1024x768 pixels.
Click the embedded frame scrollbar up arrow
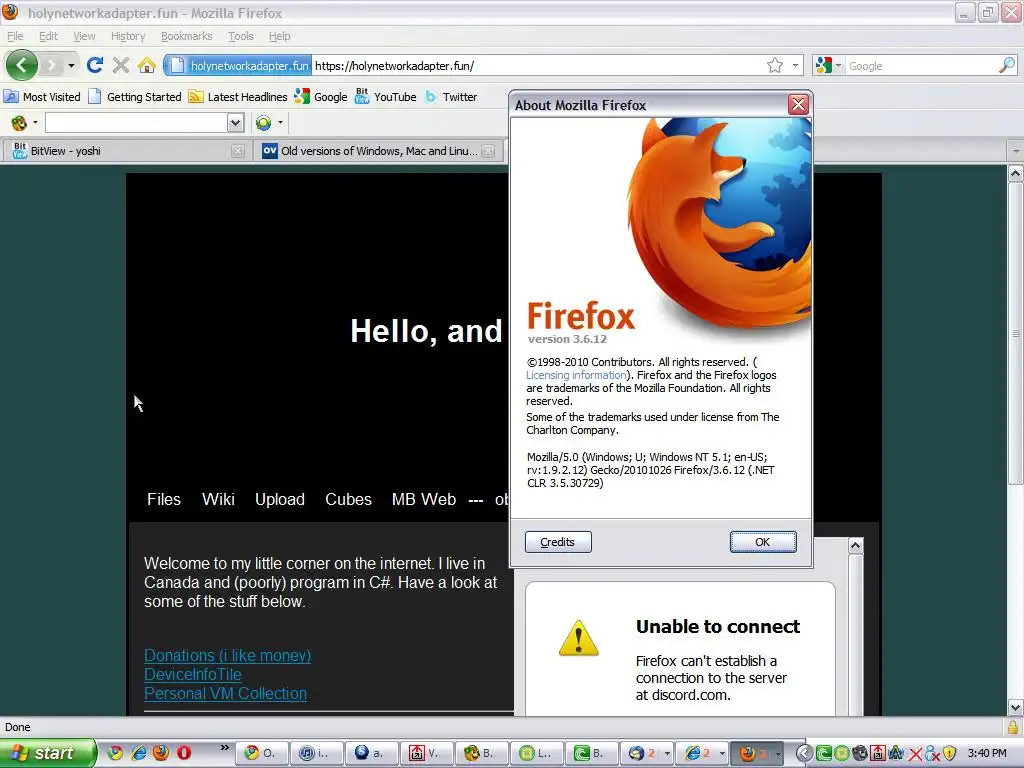pyautogui.click(x=856, y=546)
